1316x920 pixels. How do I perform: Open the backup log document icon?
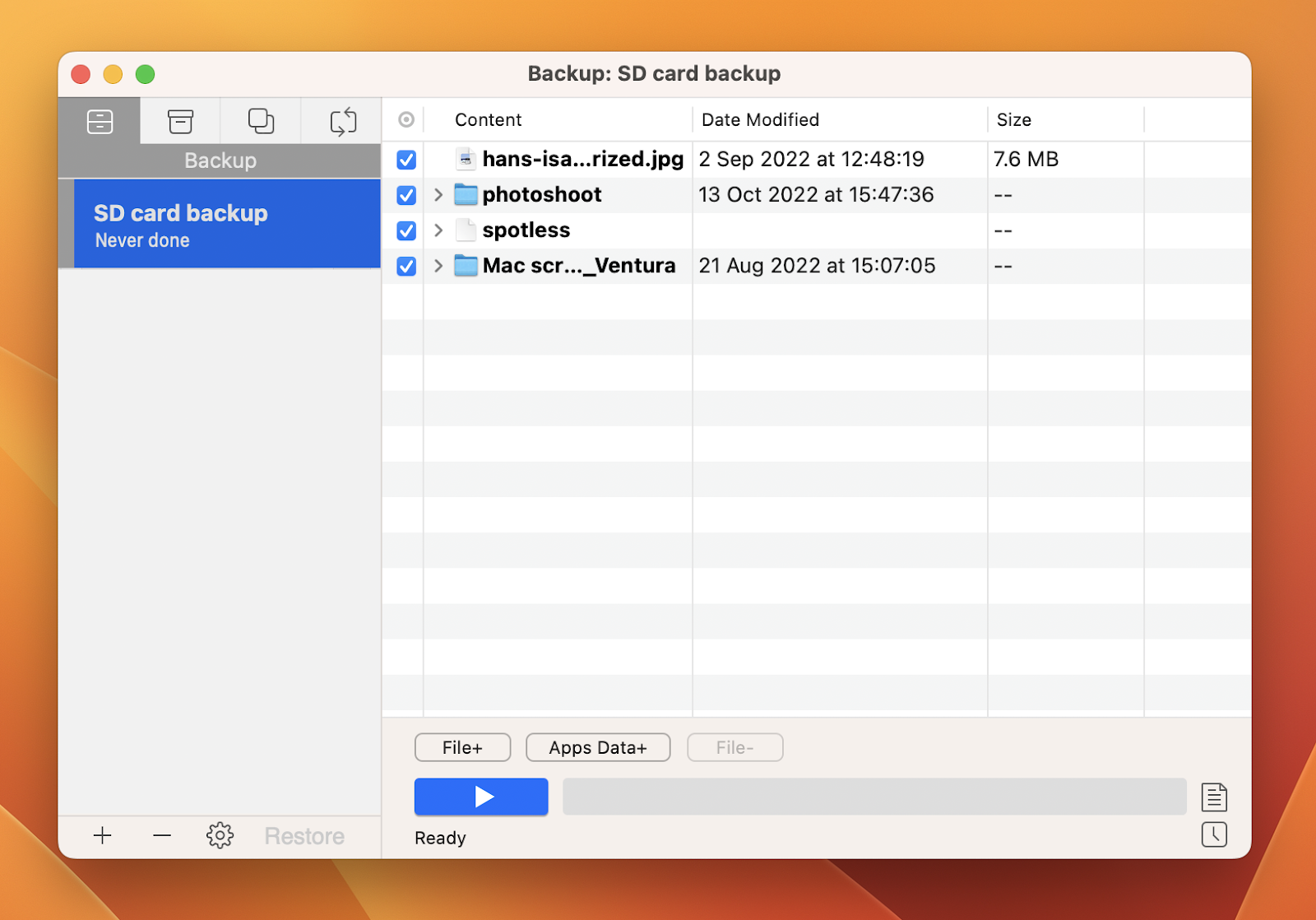coord(1215,797)
